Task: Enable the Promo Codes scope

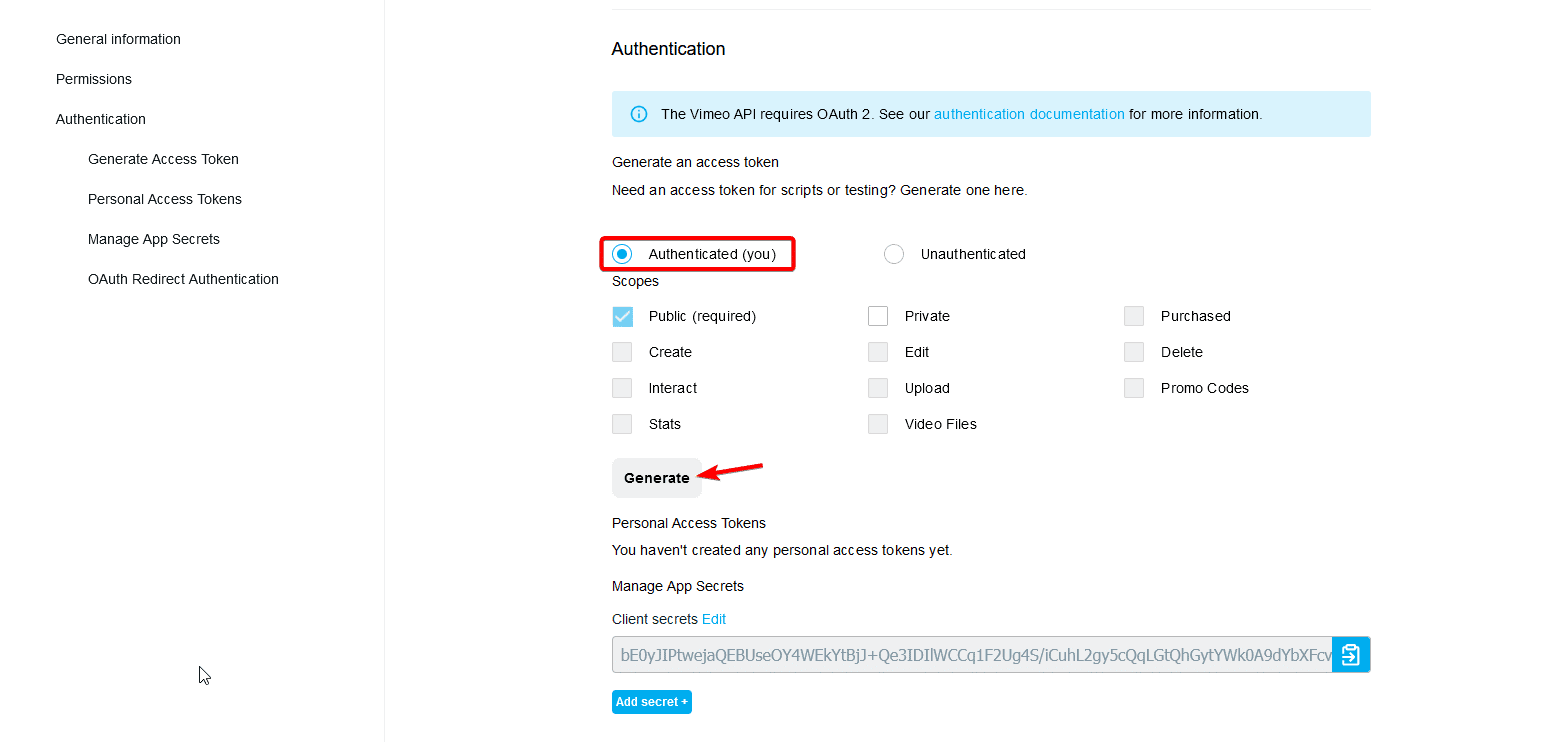Action: coord(1134,388)
